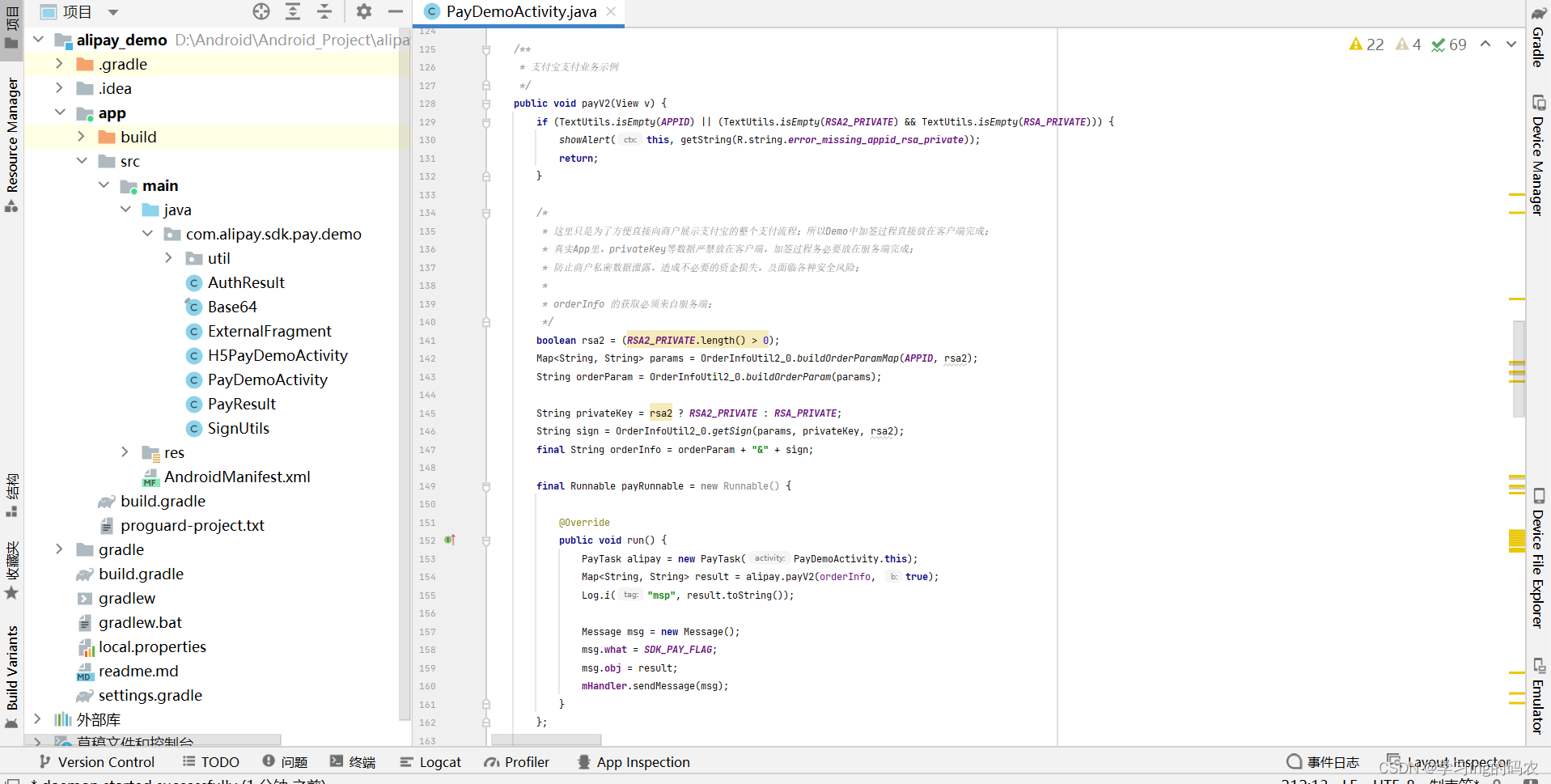The width and height of the screenshot is (1551, 784).
Task: Select com.alipay.sdk.pay.demo package
Action: [273, 234]
